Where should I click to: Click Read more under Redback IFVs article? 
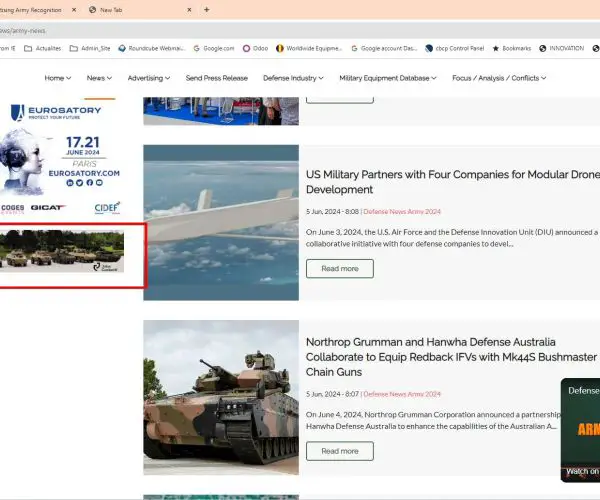(x=339, y=451)
